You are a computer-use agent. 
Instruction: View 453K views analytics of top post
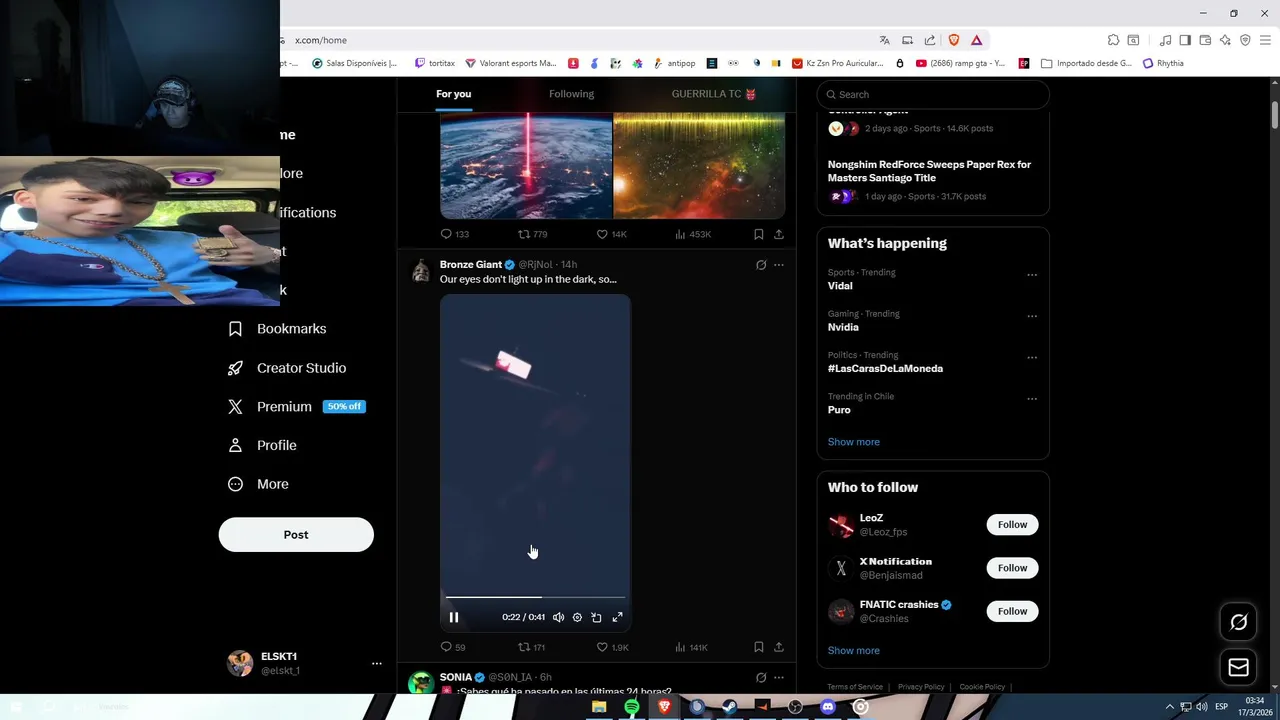pyautogui.click(x=693, y=234)
